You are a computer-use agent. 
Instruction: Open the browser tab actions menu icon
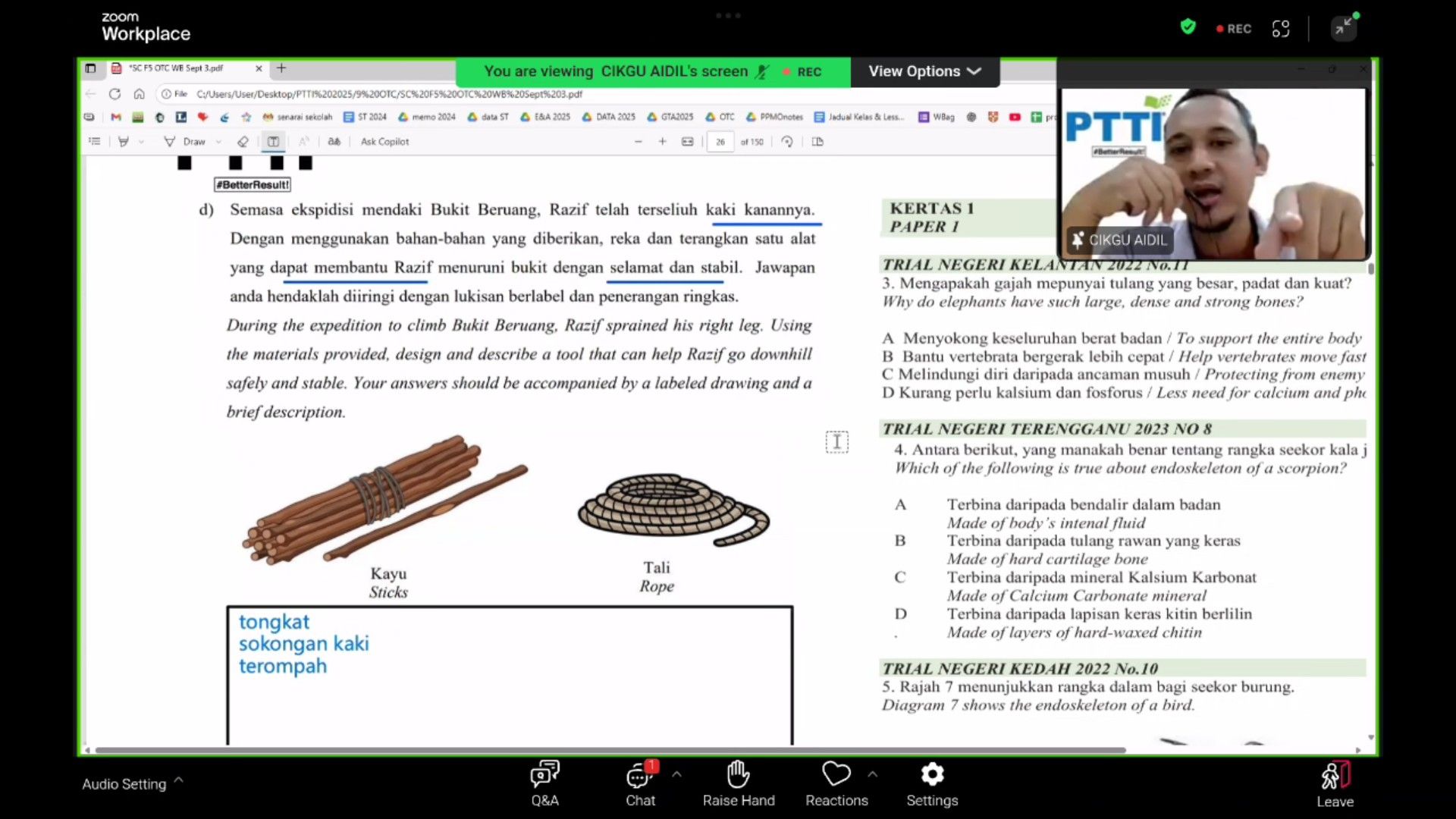tap(90, 68)
